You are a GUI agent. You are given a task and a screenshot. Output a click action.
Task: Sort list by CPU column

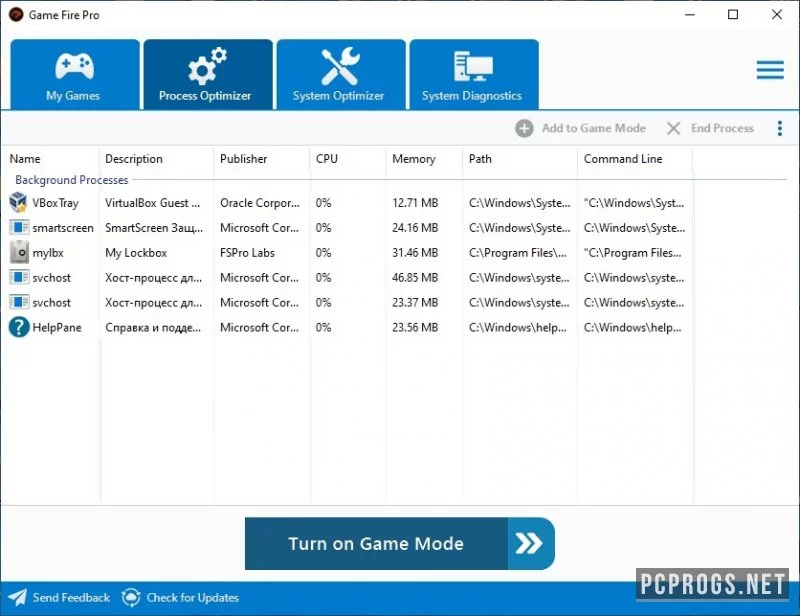tap(327, 159)
